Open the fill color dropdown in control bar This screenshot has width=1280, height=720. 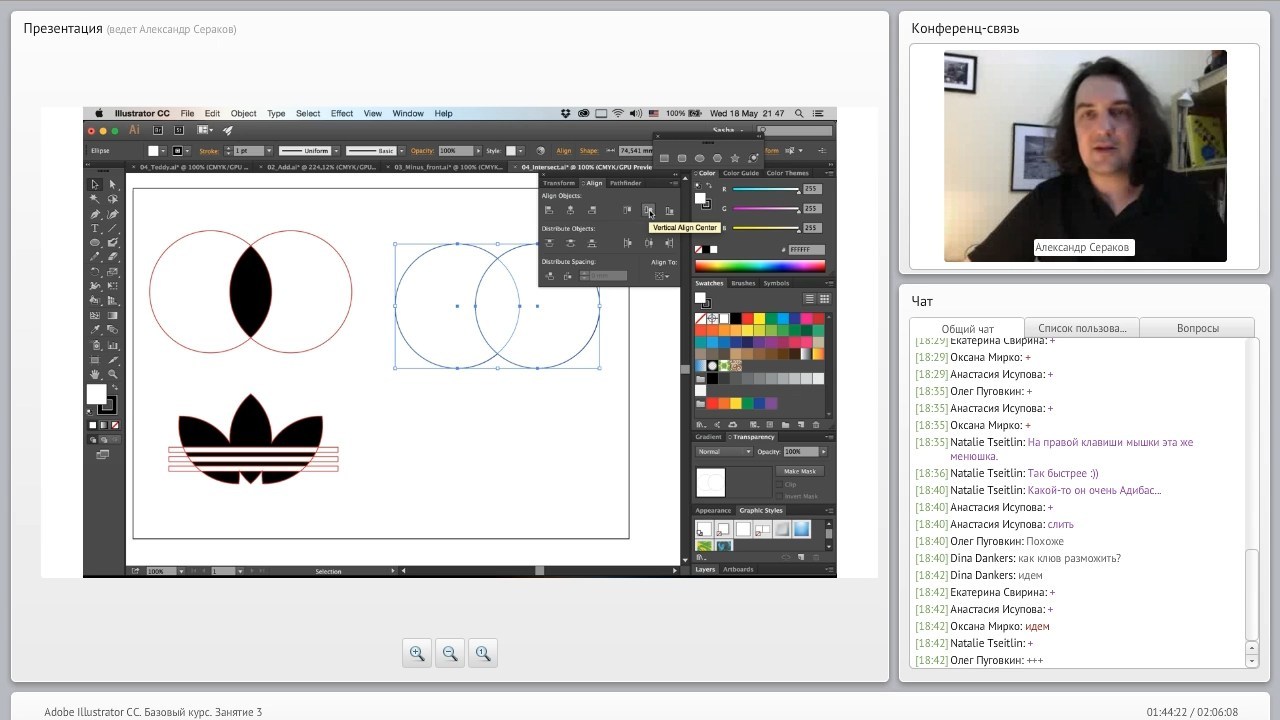163,151
